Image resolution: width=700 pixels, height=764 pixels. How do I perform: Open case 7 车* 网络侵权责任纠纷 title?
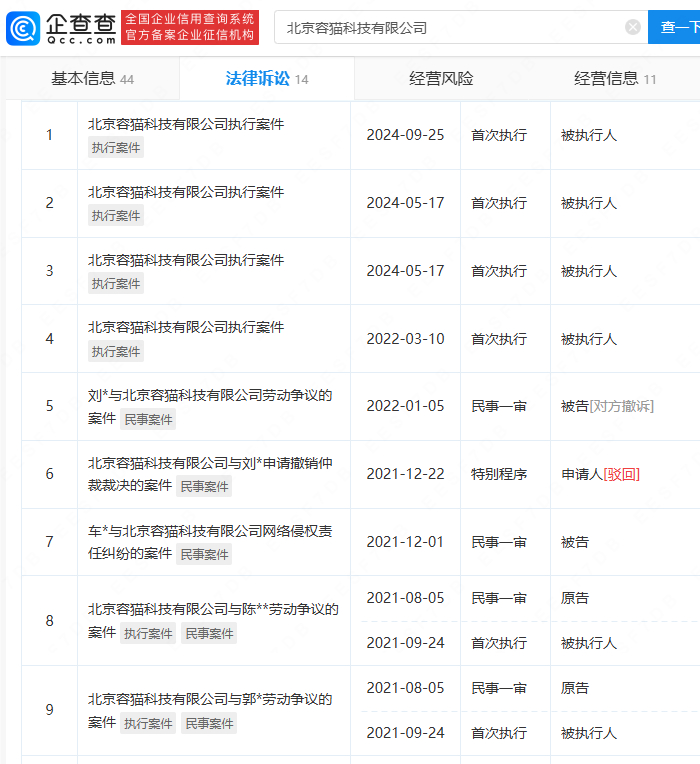[210, 541]
